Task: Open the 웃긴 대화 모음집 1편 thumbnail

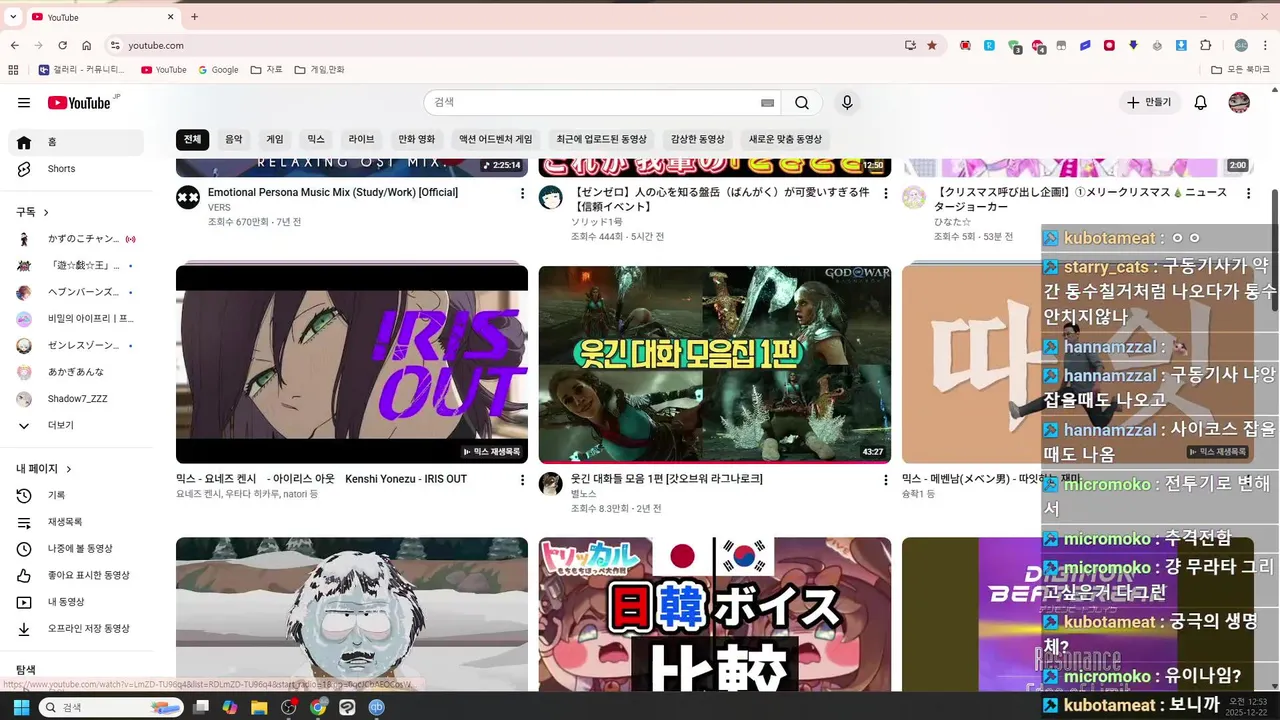Action: pyautogui.click(x=715, y=364)
